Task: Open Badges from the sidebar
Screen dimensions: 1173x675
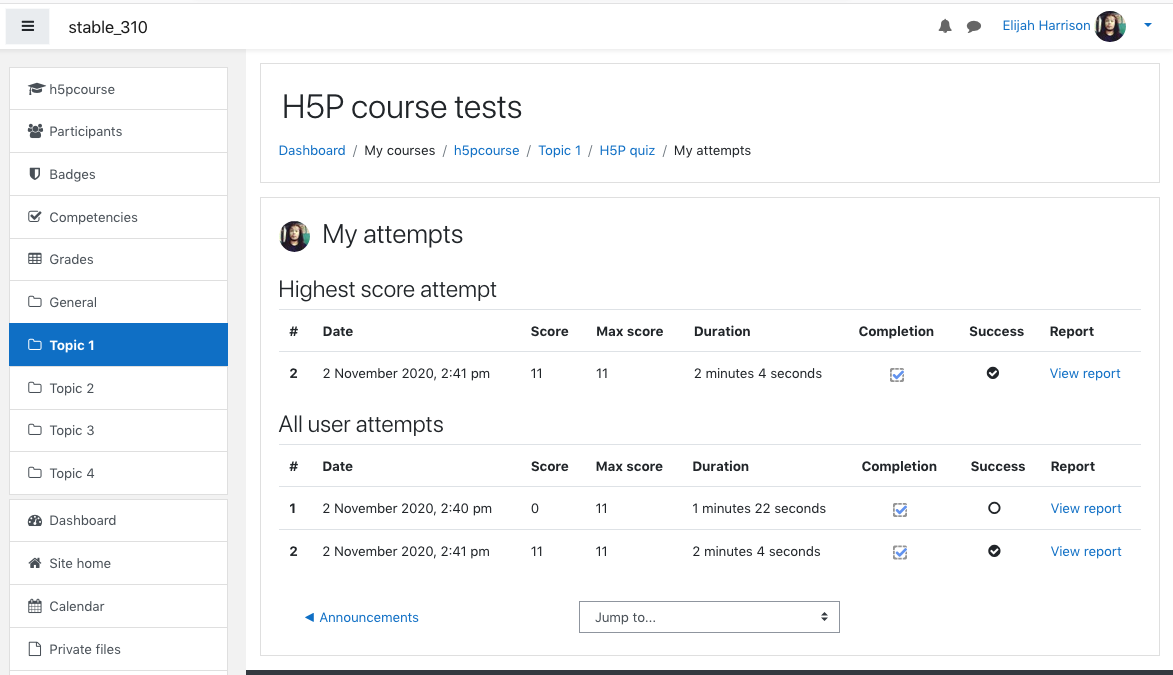Action: click(x=118, y=174)
